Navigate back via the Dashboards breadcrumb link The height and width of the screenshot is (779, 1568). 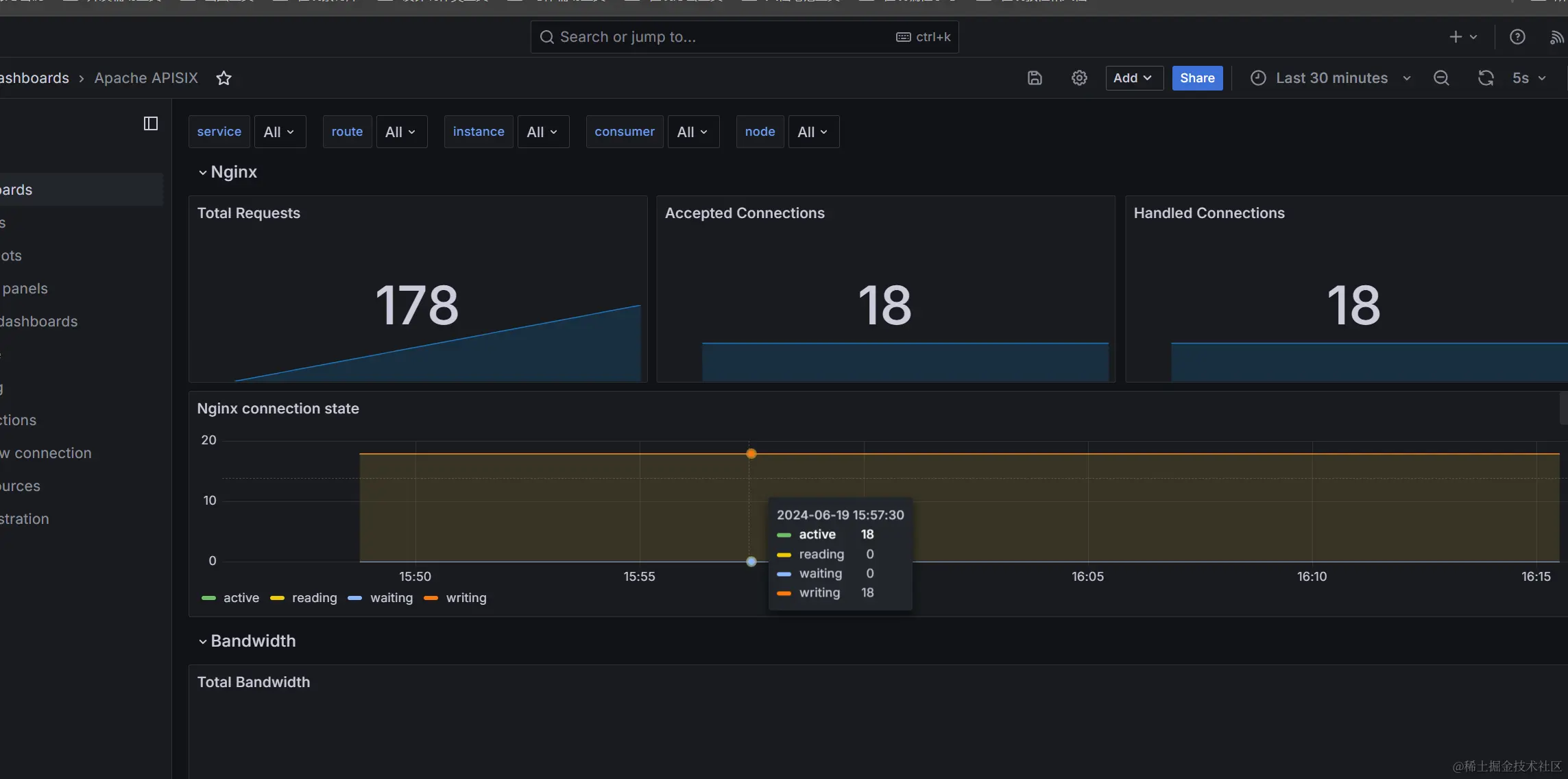(x=34, y=77)
